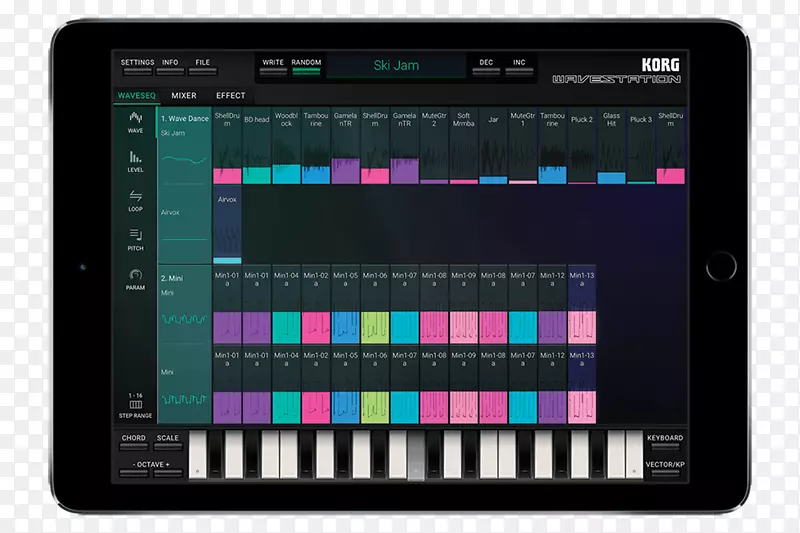The width and height of the screenshot is (800, 533).
Task: Select the MuteGtr 2 wave step
Action: [434, 146]
